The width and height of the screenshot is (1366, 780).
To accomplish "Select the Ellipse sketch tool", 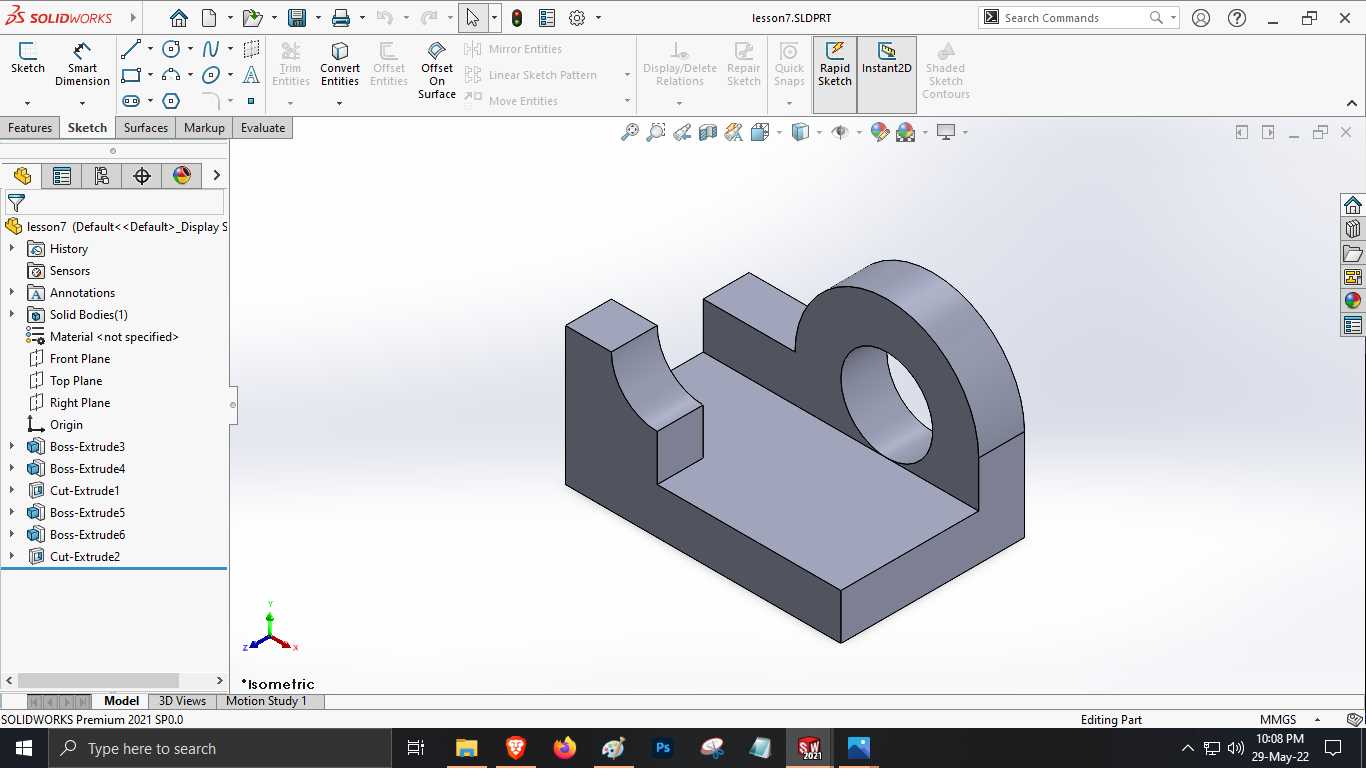I will [211, 75].
